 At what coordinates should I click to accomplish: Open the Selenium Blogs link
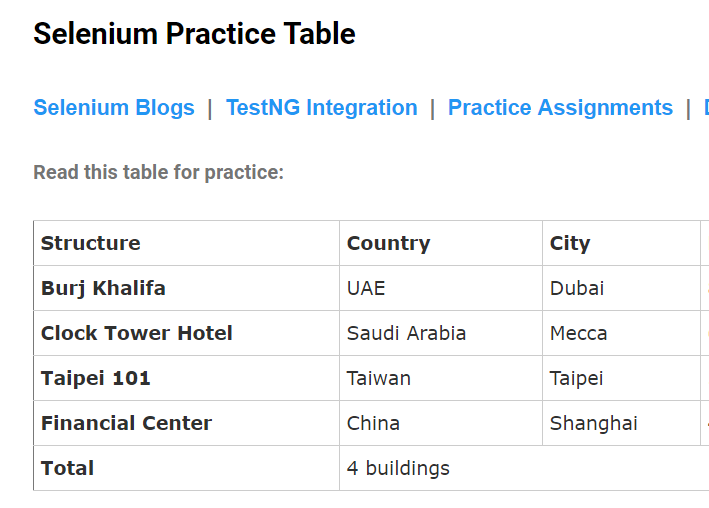point(114,108)
